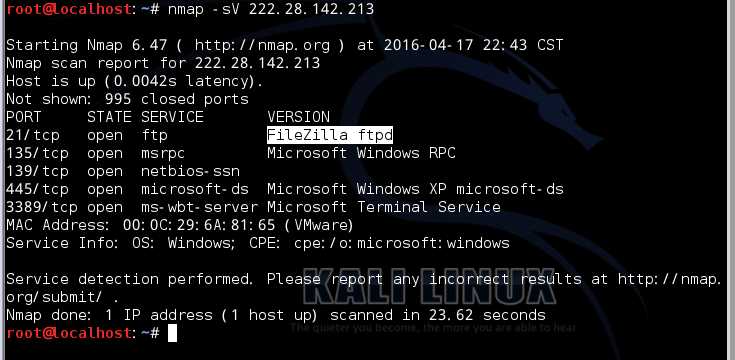Click the Microsoft Terminal Service version text
The height and width of the screenshot is (360, 735).
point(384,207)
